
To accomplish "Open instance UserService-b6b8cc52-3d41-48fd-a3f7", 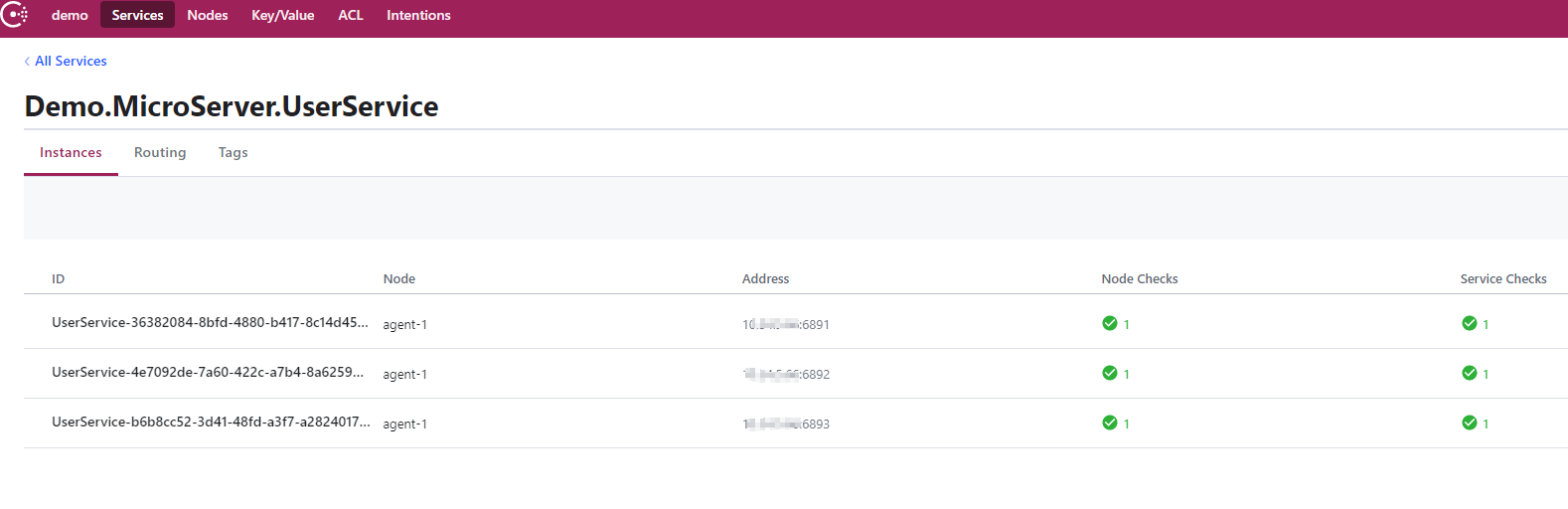I will click(x=211, y=422).
